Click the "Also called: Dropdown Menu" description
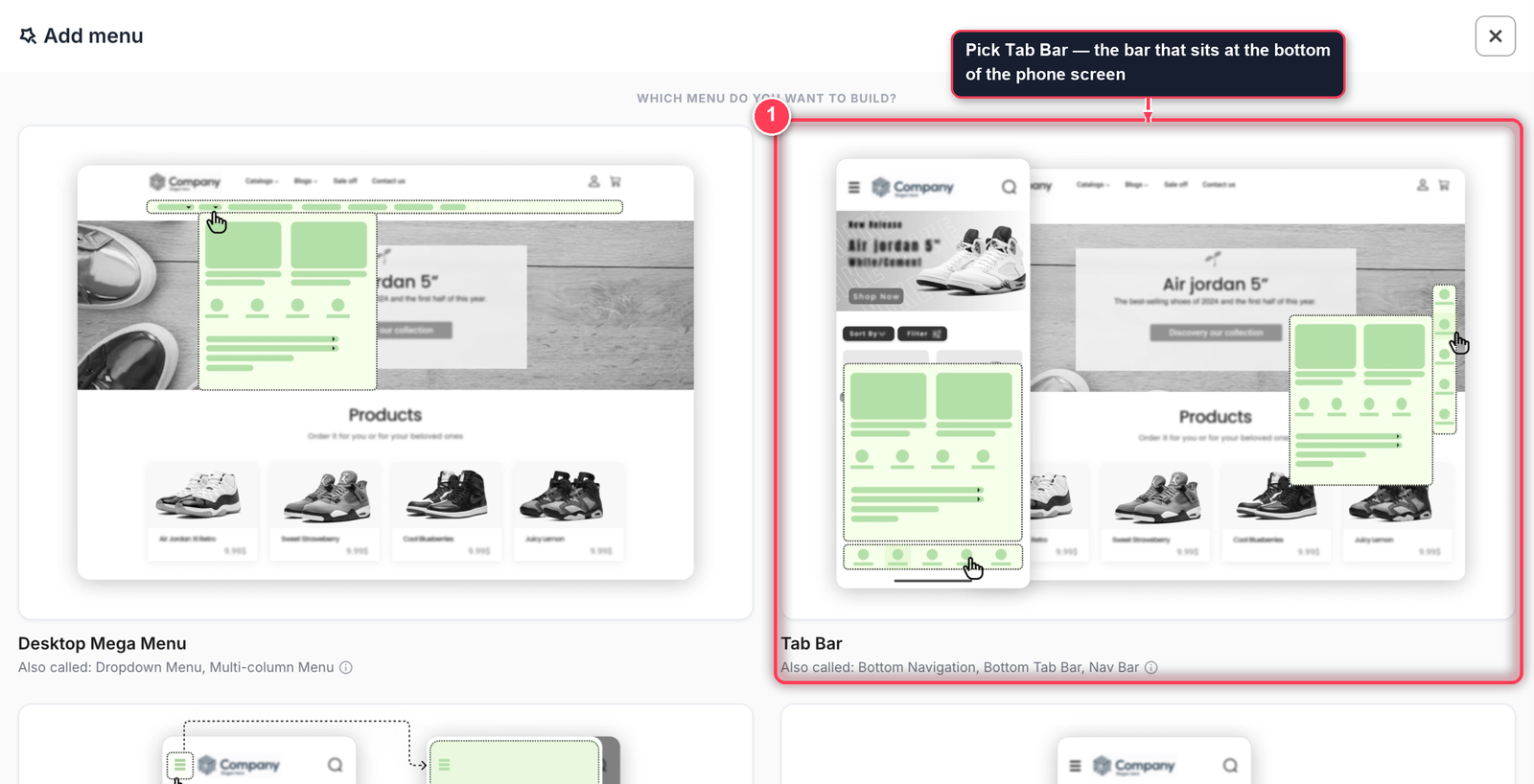 click(x=176, y=668)
